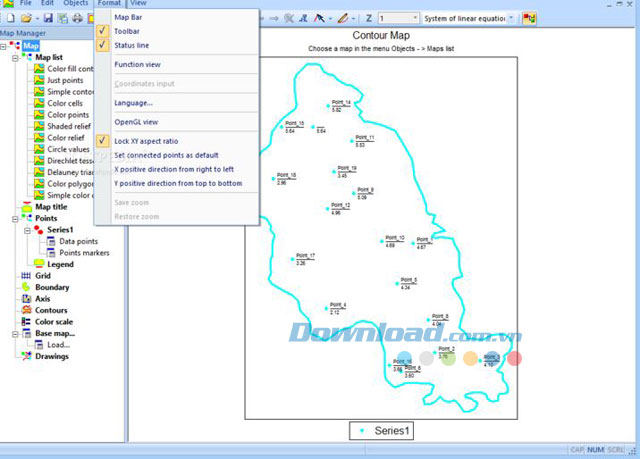Select the arrow pointer tool icon
The image size is (640, 459).
tap(319, 18)
